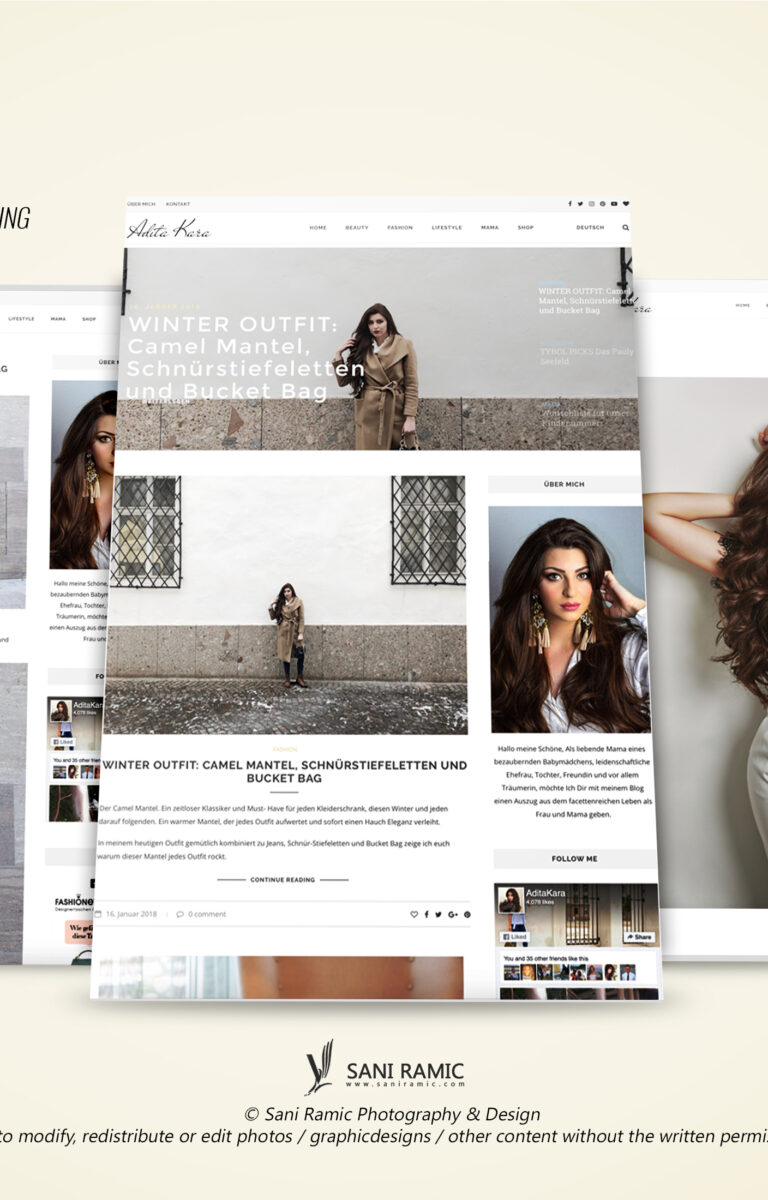Share post via Pinterest icon

coord(467,914)
